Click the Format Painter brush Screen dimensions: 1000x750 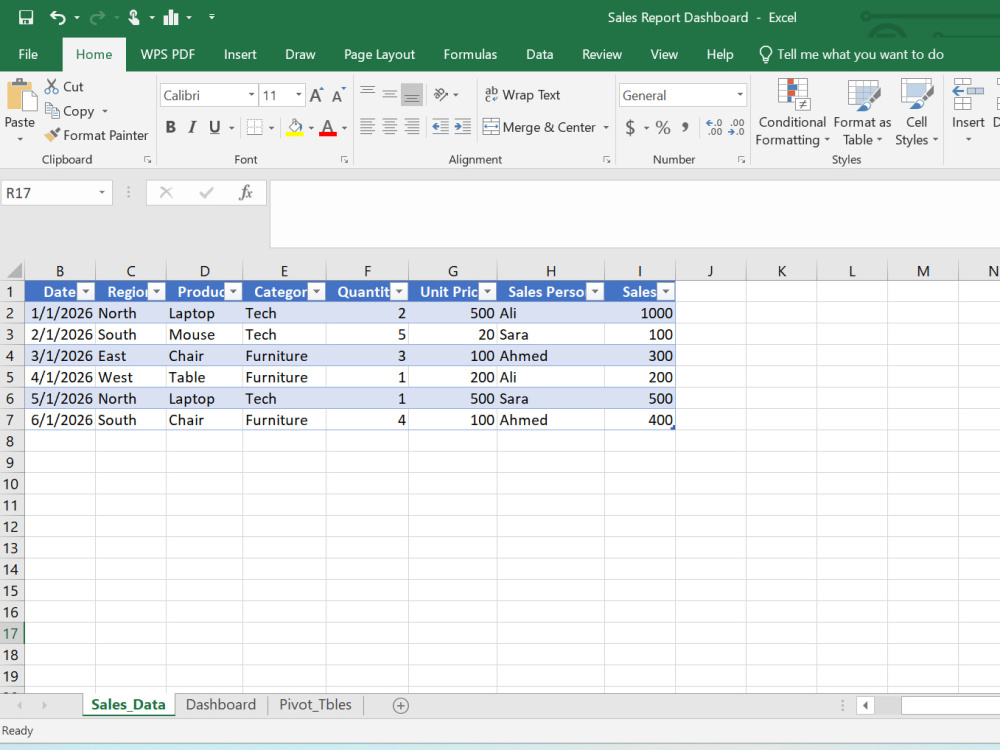click(52, 135)
